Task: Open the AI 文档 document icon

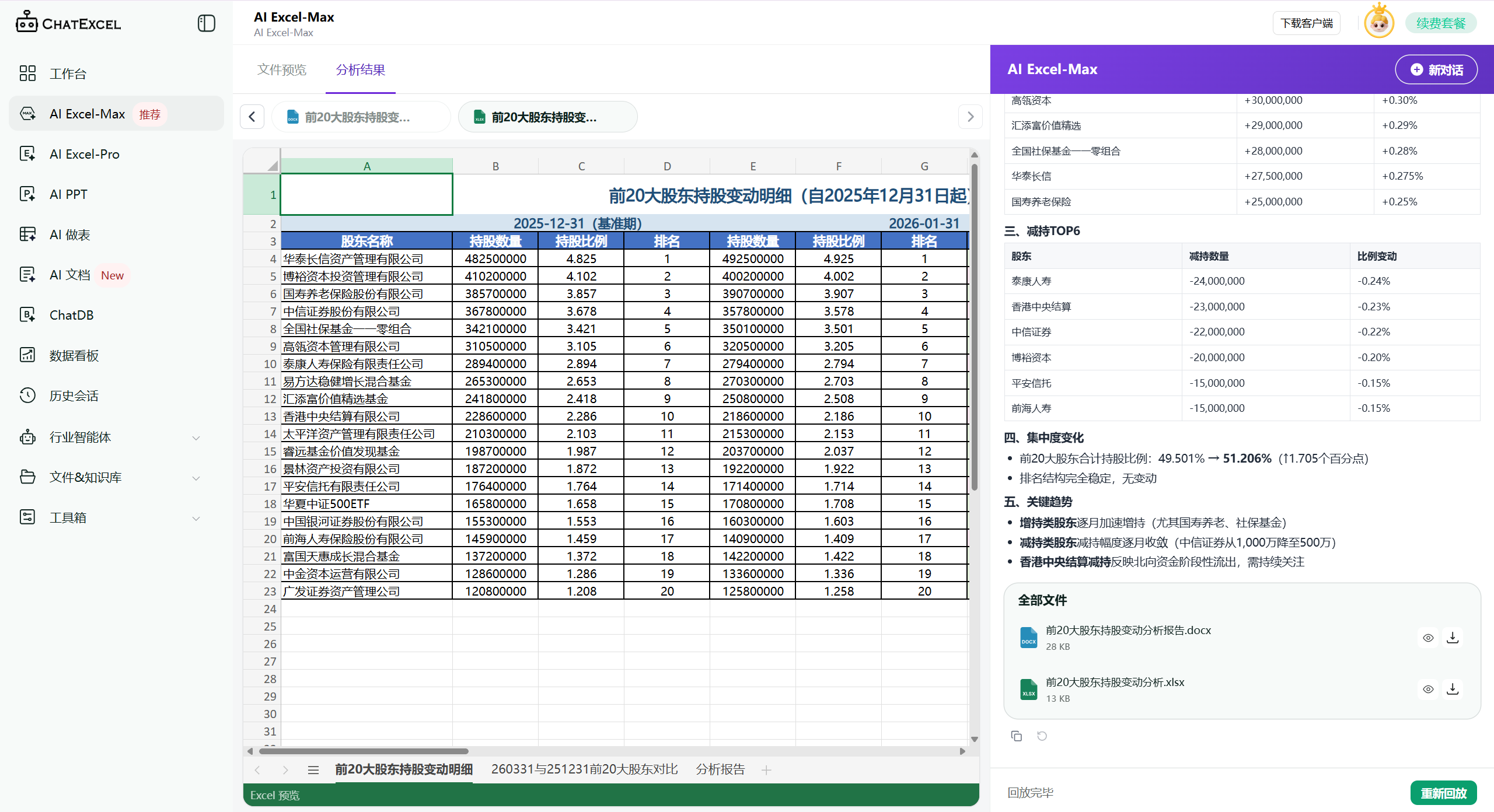Action: click(27, 274)
